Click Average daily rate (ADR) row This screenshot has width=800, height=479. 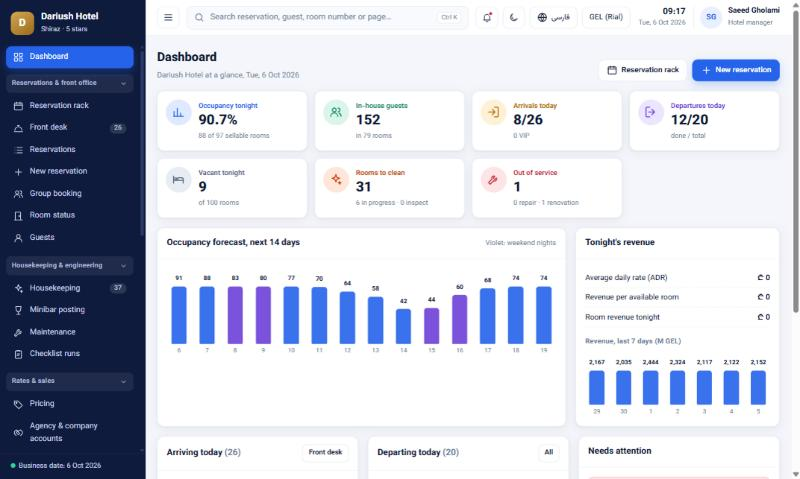click(x=678, y=278)
